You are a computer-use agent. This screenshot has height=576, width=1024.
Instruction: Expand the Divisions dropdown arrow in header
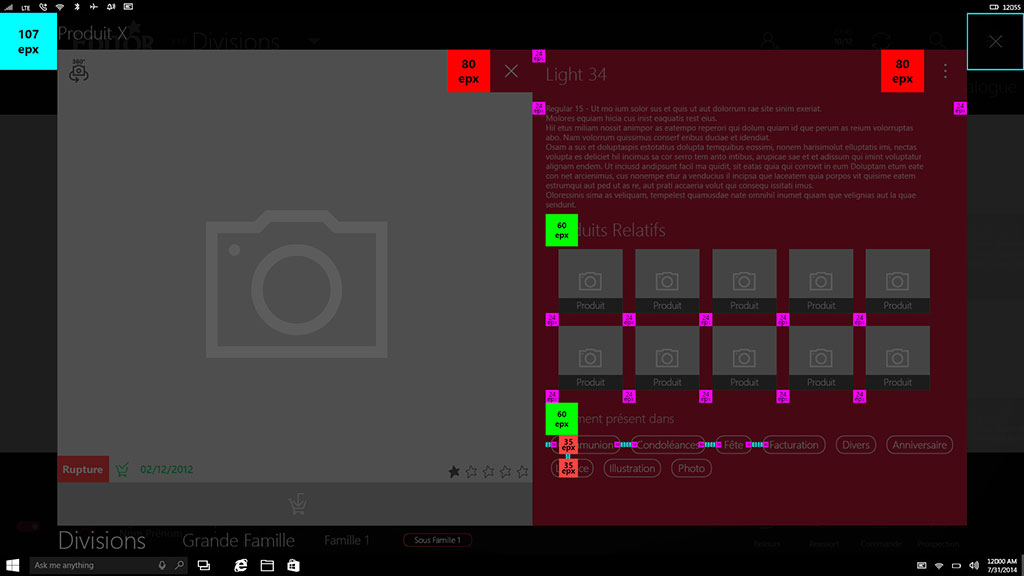coord(314,42)
